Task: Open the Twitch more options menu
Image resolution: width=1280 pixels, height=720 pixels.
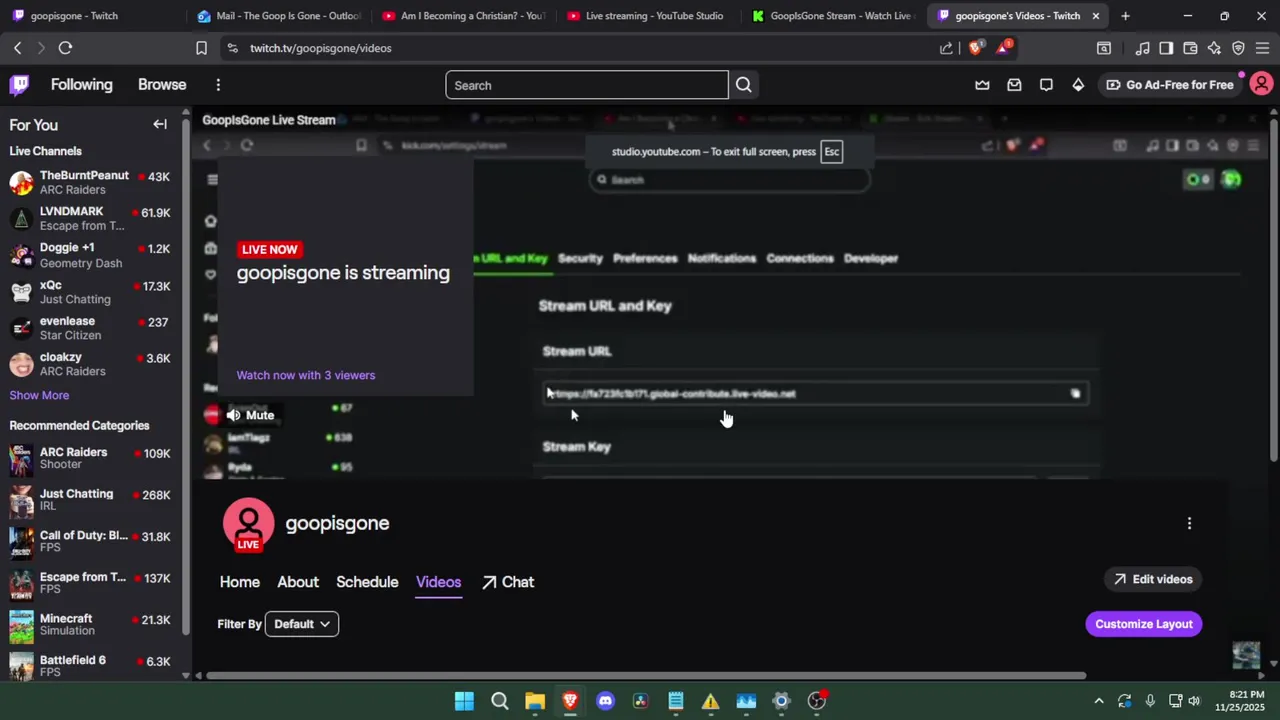Action: tap(217, 85)
